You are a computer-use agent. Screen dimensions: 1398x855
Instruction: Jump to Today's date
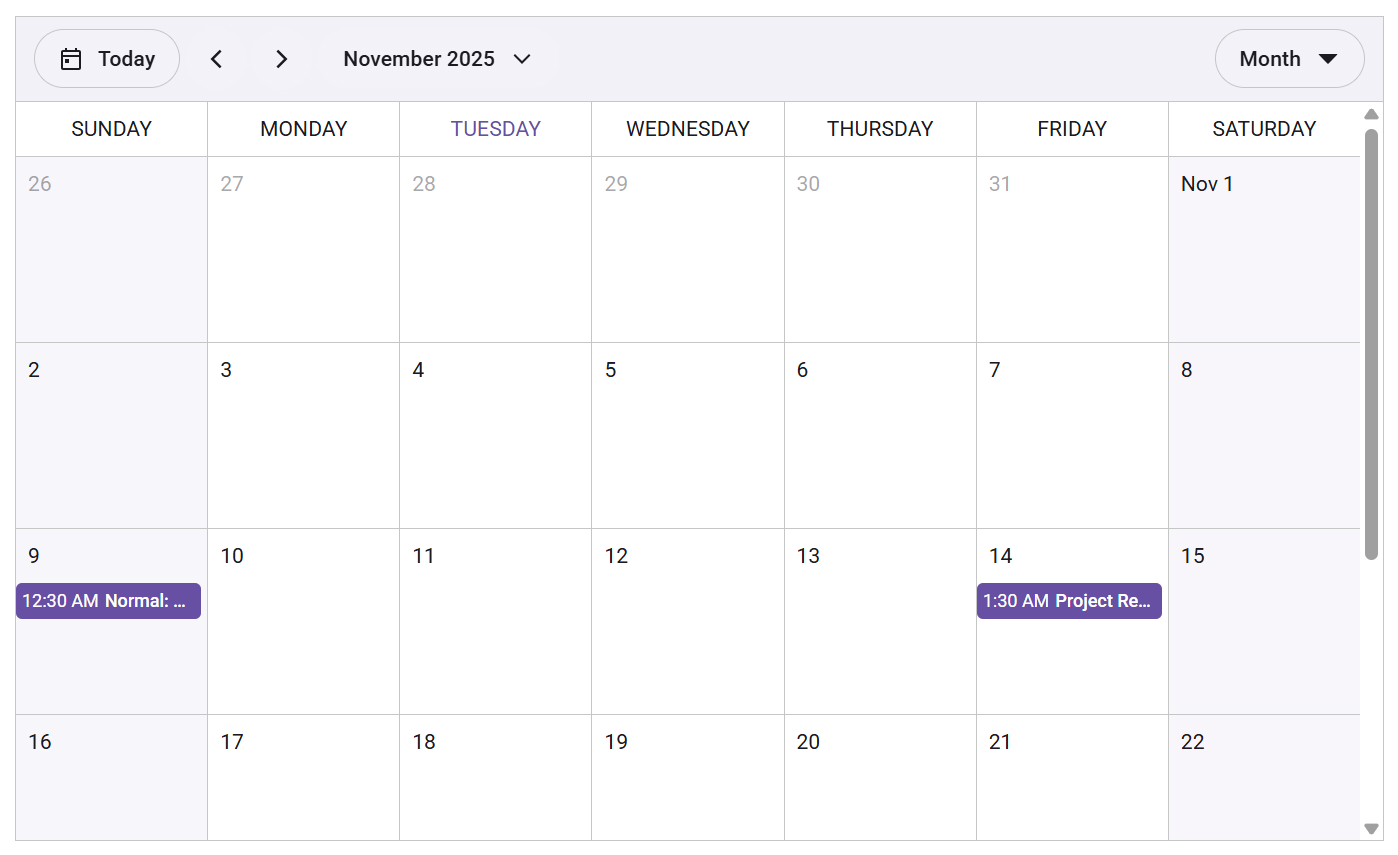[x=107, y=59]
